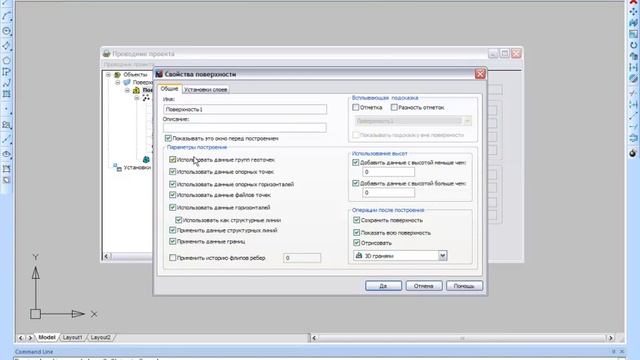Click the 'Отмена' button

(424, 286)
